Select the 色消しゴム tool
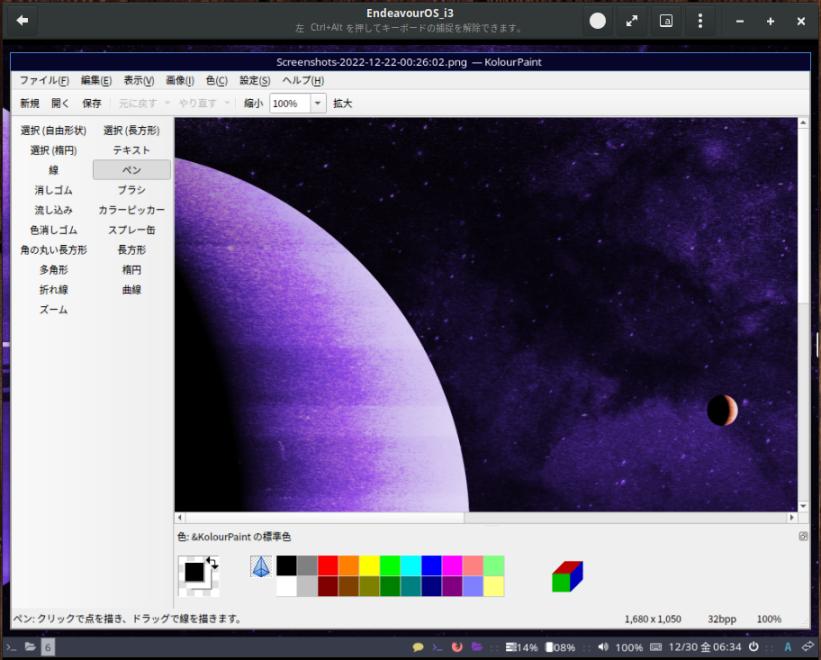 click(x=53, y=230)
